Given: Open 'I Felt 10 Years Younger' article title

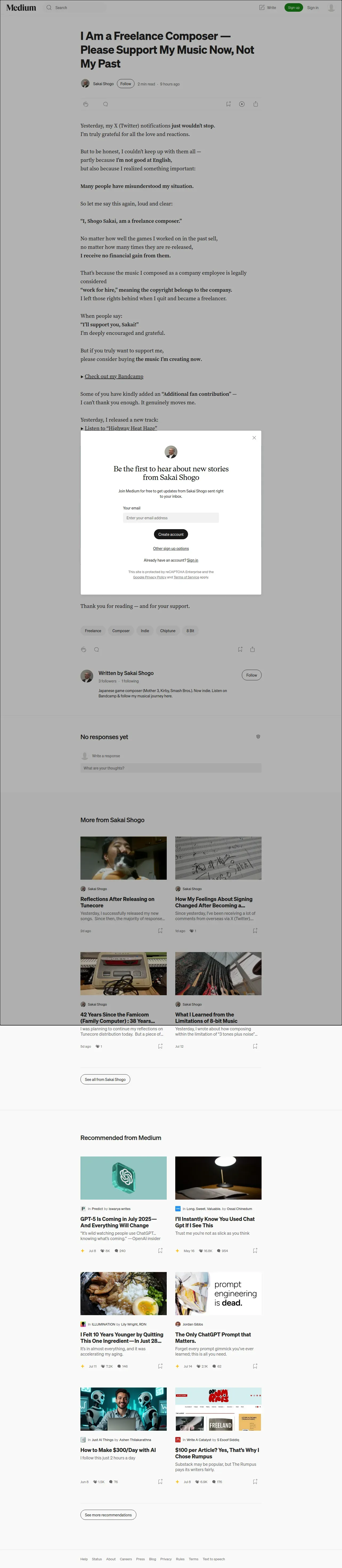Looking at the screenshot, I should (122, 1338).
